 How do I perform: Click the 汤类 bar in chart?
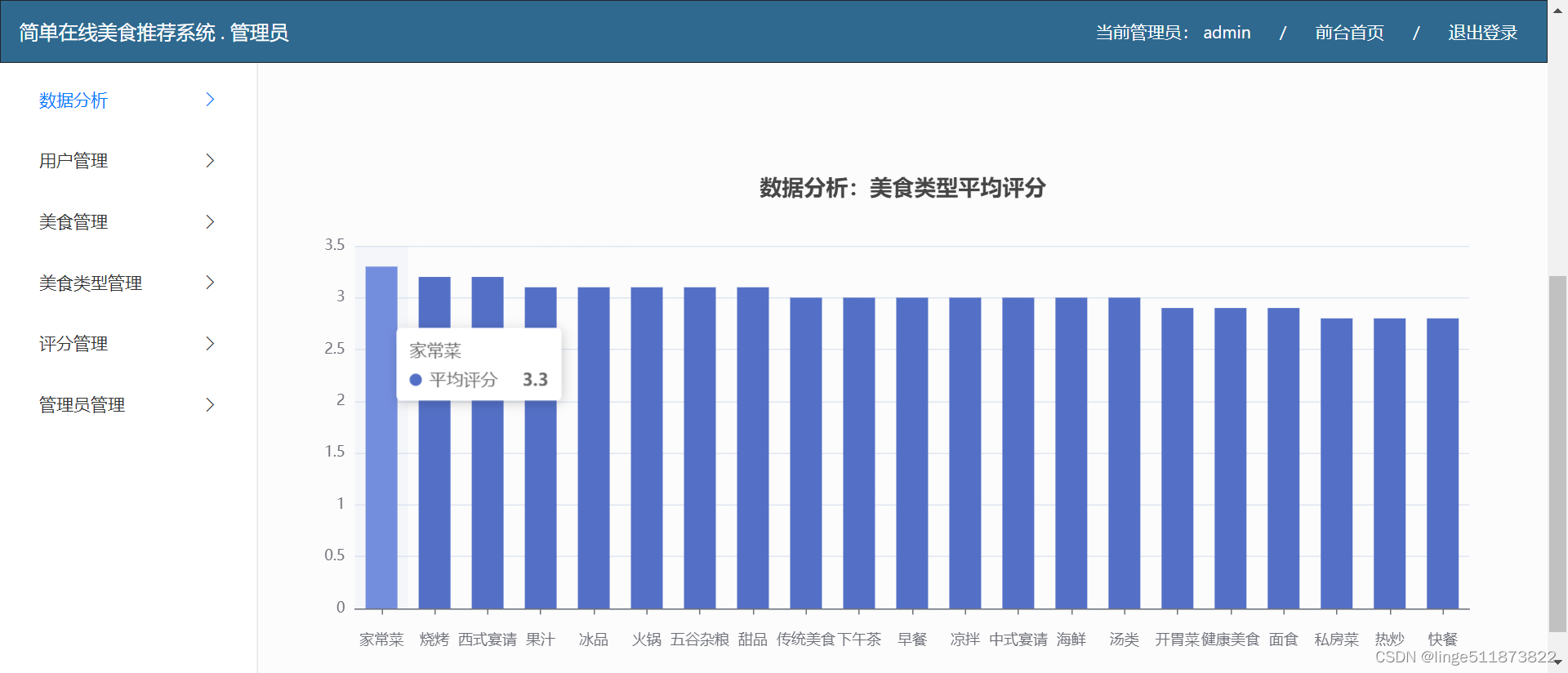tap(1125, 453)
